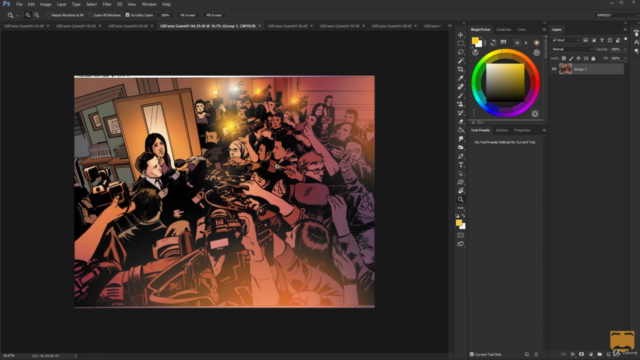Image resolution: width=640 pixels, height=360 pixels.
Task: Open the Layers panel menu
Action: [625, 29]
